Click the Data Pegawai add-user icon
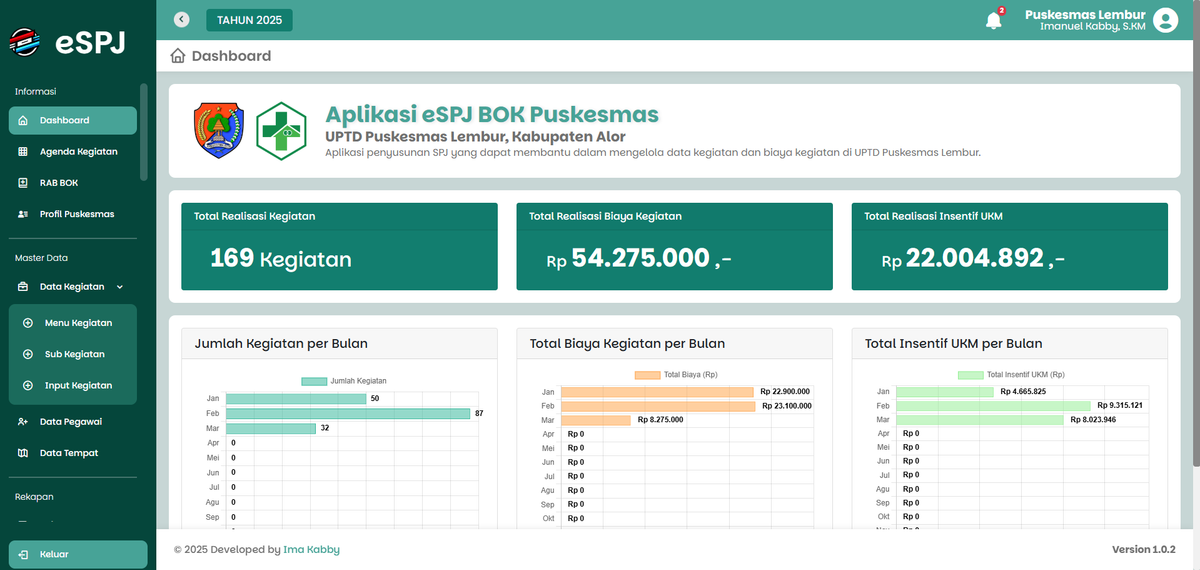This screenshot has height=570, width=1200. point(23,422)
